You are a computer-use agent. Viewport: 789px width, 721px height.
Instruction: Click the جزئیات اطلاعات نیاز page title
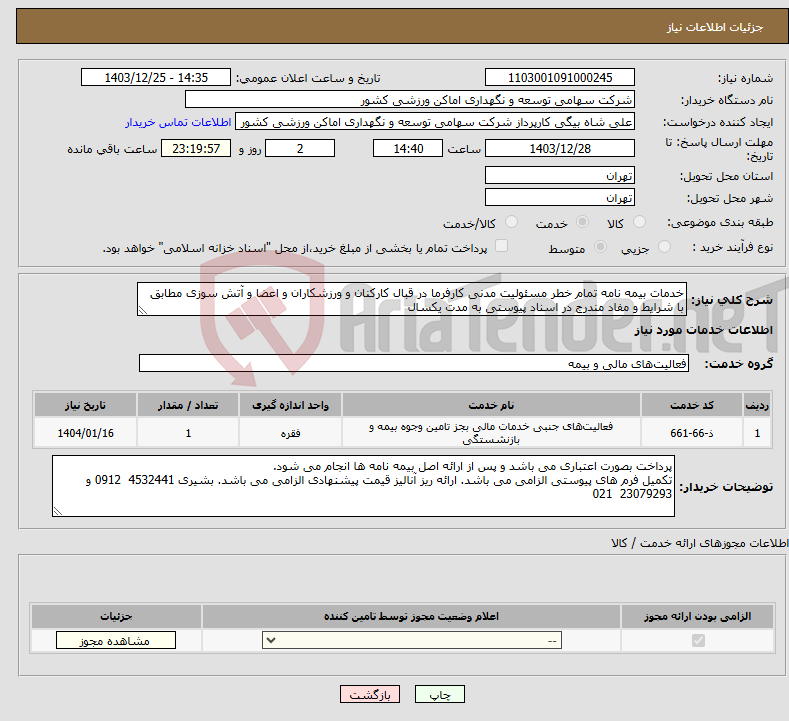click(715, 27)
